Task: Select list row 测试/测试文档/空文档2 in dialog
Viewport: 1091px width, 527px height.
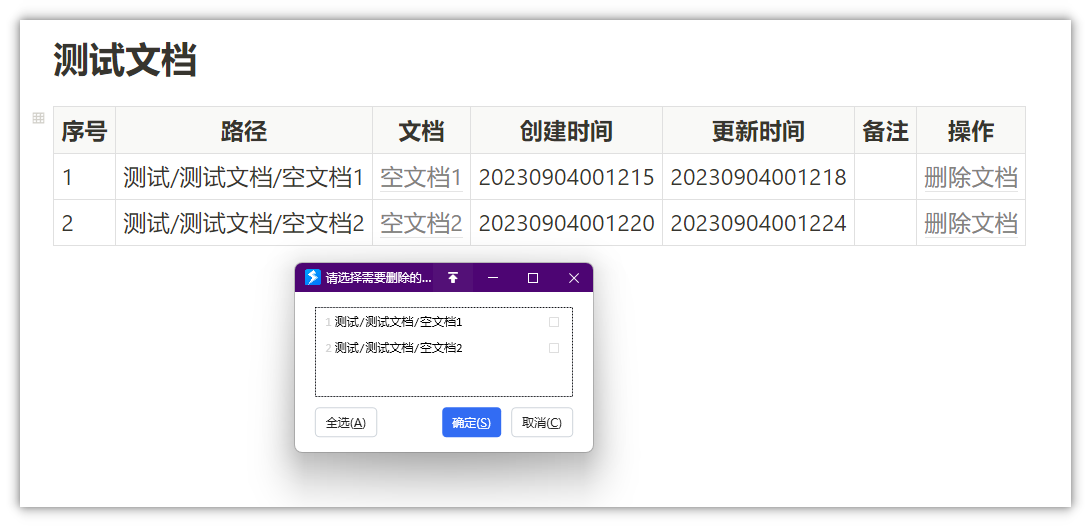Action: click(444, 347)
